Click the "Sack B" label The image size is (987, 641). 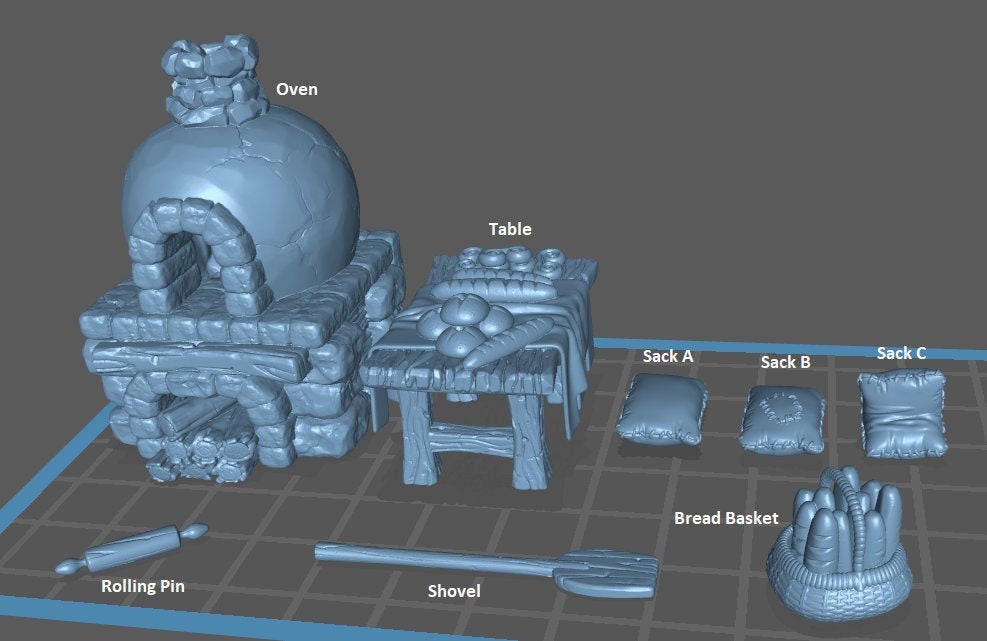pos(785,362)
